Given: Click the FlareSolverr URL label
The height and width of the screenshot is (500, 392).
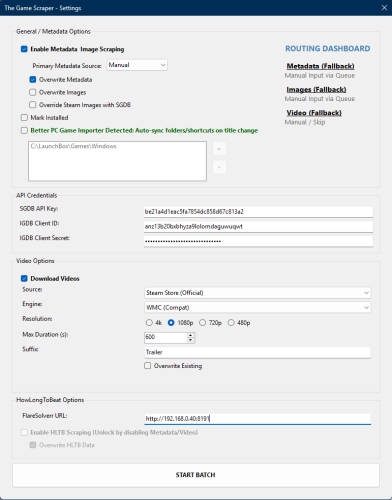Looking at the screenshot, I should [x=45, y=416].
